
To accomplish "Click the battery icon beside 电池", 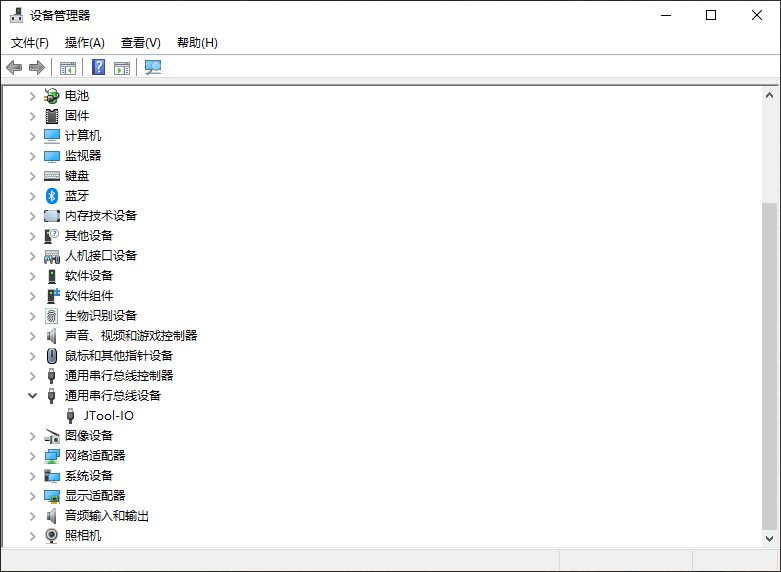I will (51, 96).
